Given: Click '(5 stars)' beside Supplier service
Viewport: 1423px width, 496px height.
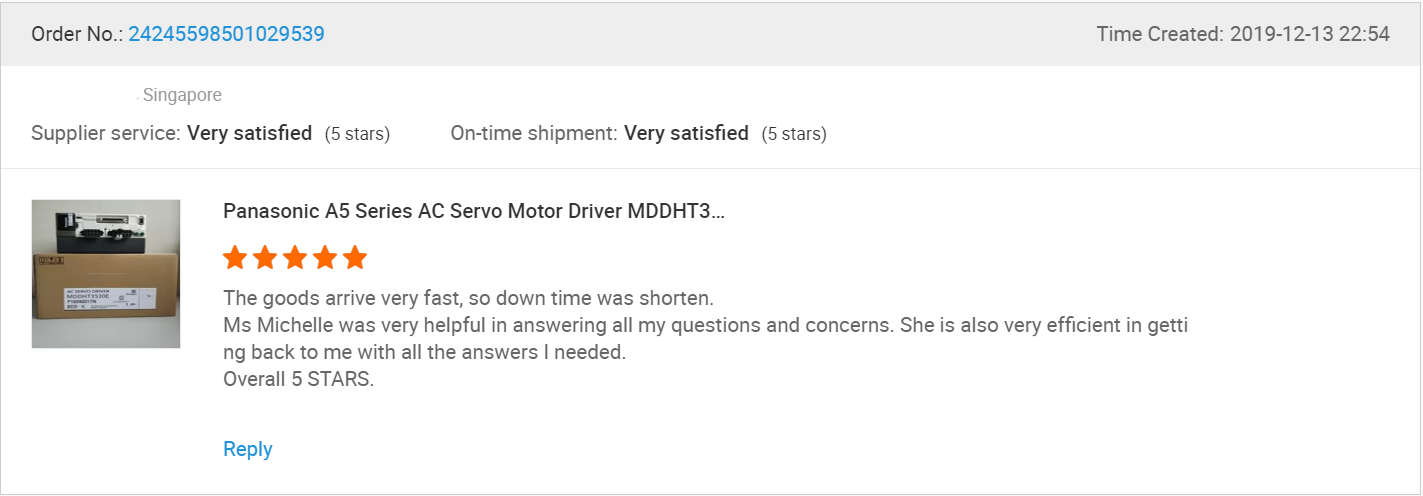Looking at the screenshot, I should [x=357, y=134].
